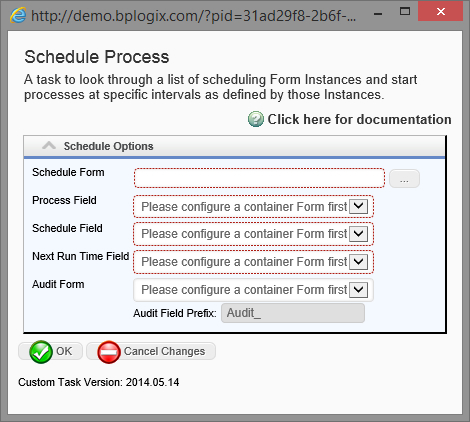Click the OK button label
This screenshot has height=422, width=470.
pyautogui.click(x=64, y=351)
